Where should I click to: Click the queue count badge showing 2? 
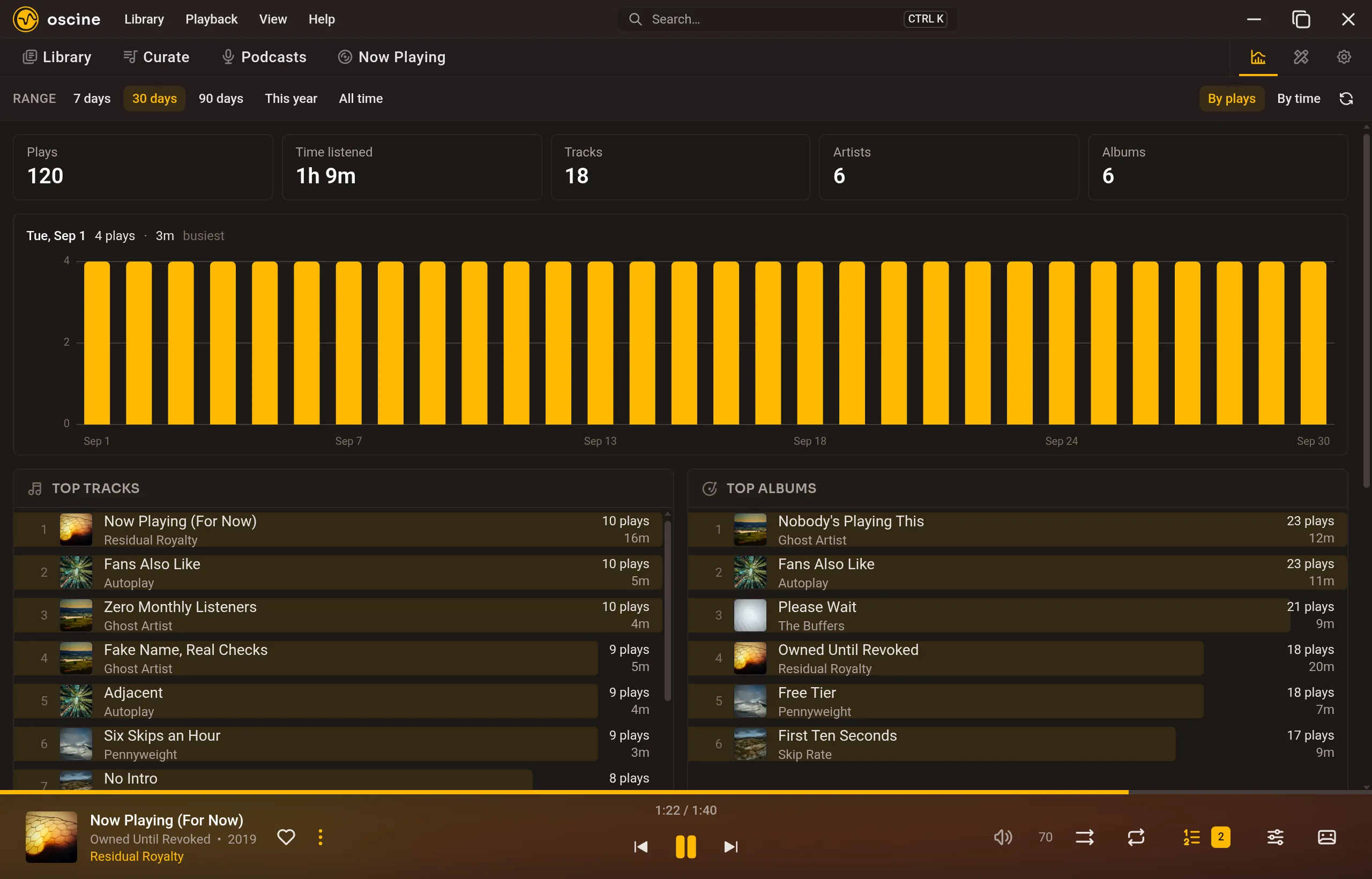click(1220, 837)
